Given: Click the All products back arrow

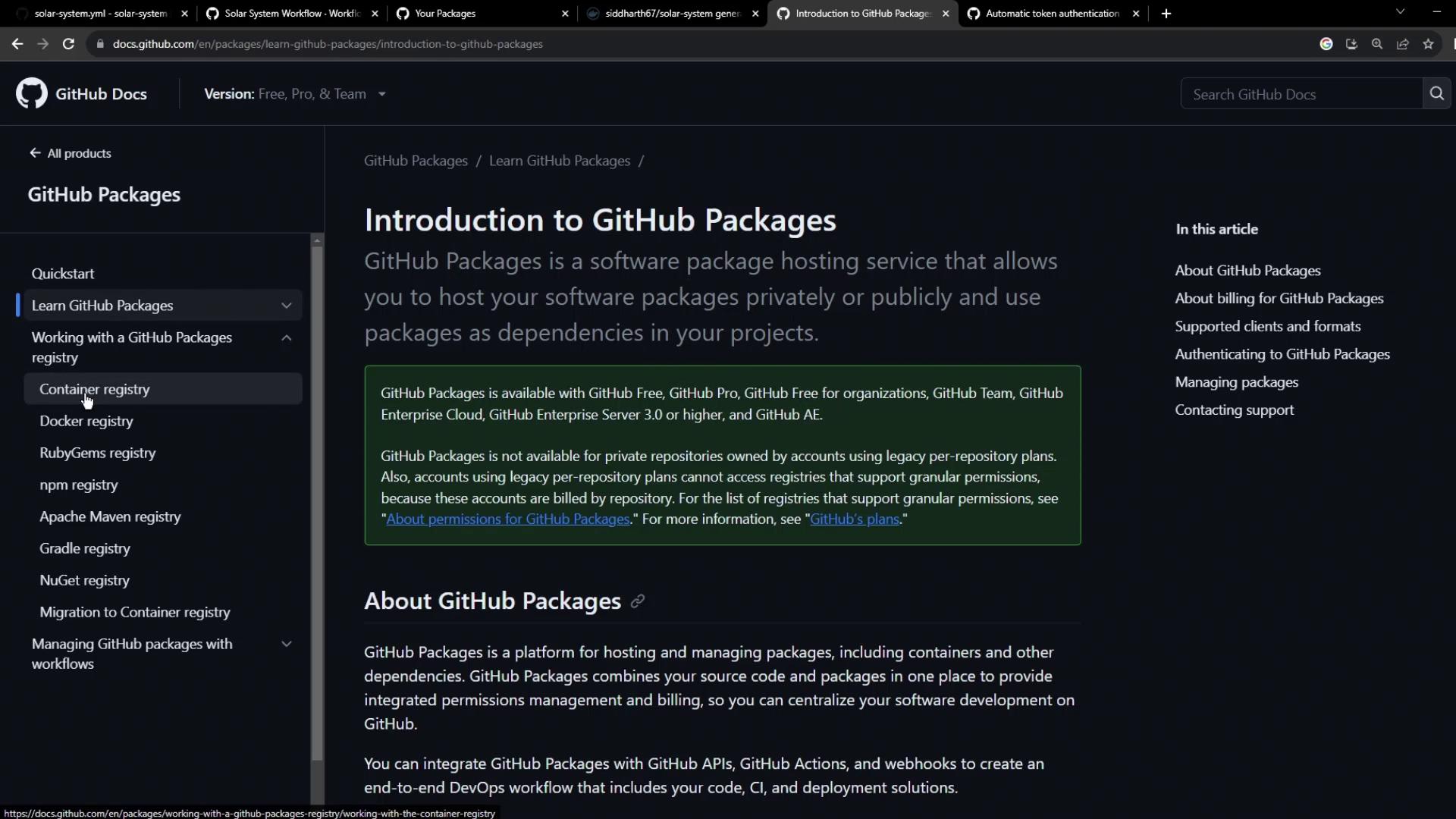Looking at the screenshot, I should (x=35, y=153).
